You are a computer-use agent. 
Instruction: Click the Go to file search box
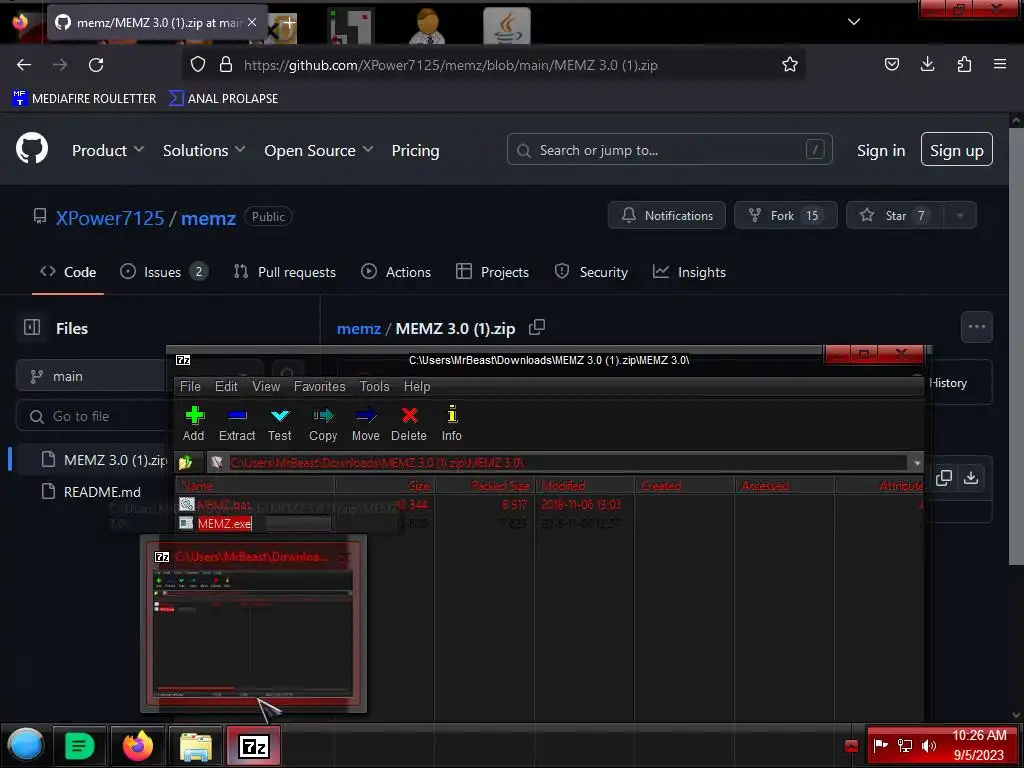click(91, 416)
